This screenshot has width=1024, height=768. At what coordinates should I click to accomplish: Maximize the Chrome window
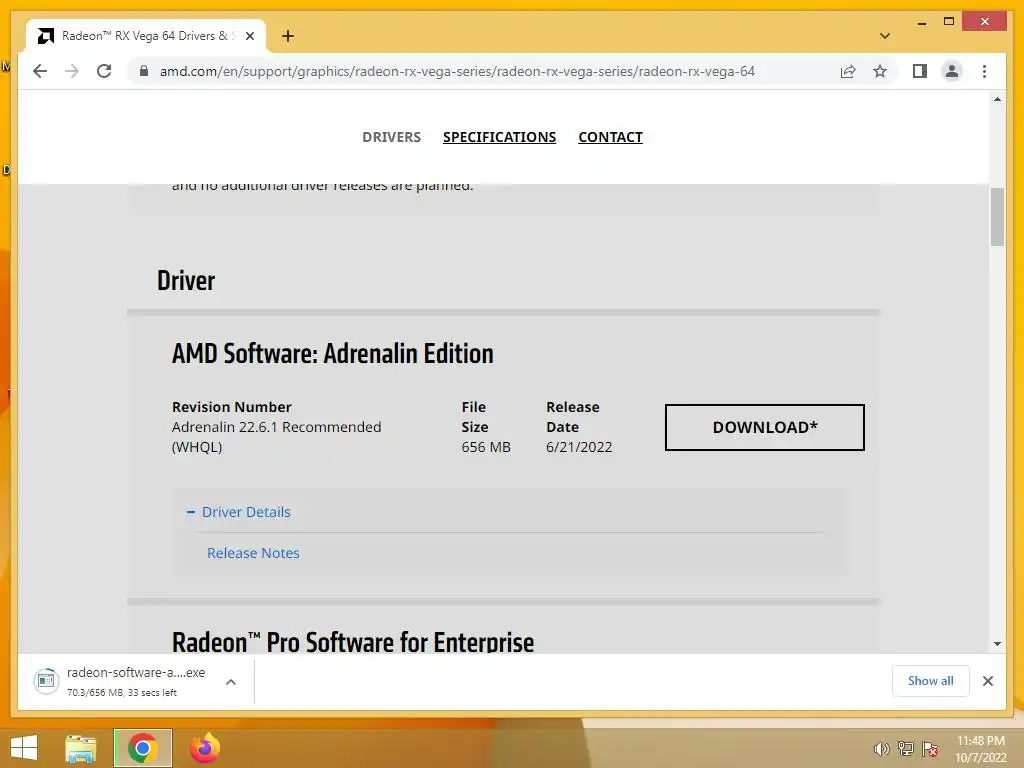click(949, 22)
